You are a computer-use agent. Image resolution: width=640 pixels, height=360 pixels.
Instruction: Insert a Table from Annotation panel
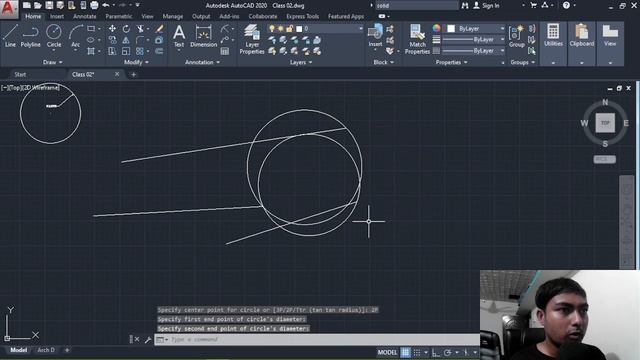coord(225,51)
